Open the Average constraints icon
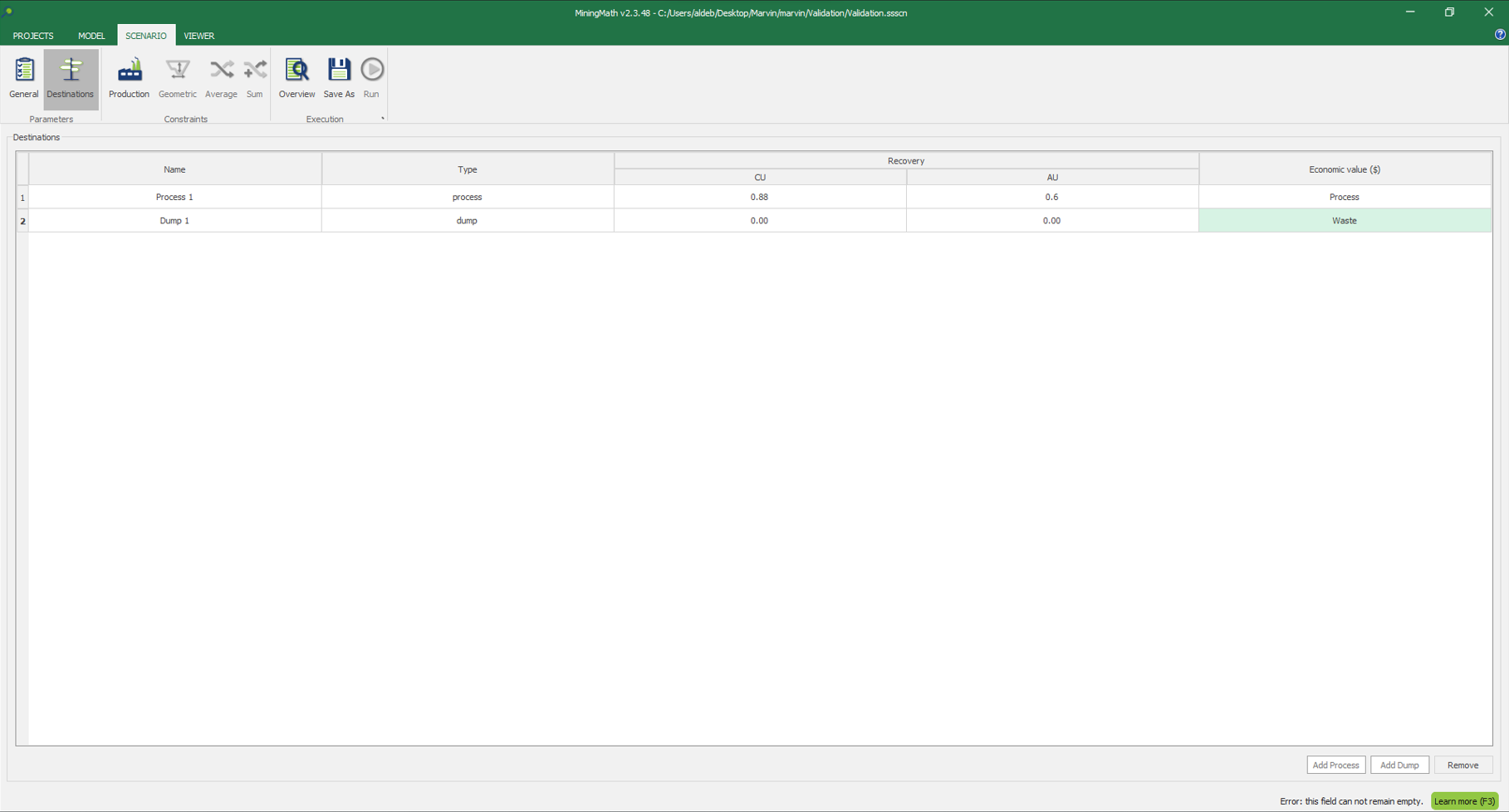The width and height of the screenshot is (1509, 812). (x=221, y=78)
